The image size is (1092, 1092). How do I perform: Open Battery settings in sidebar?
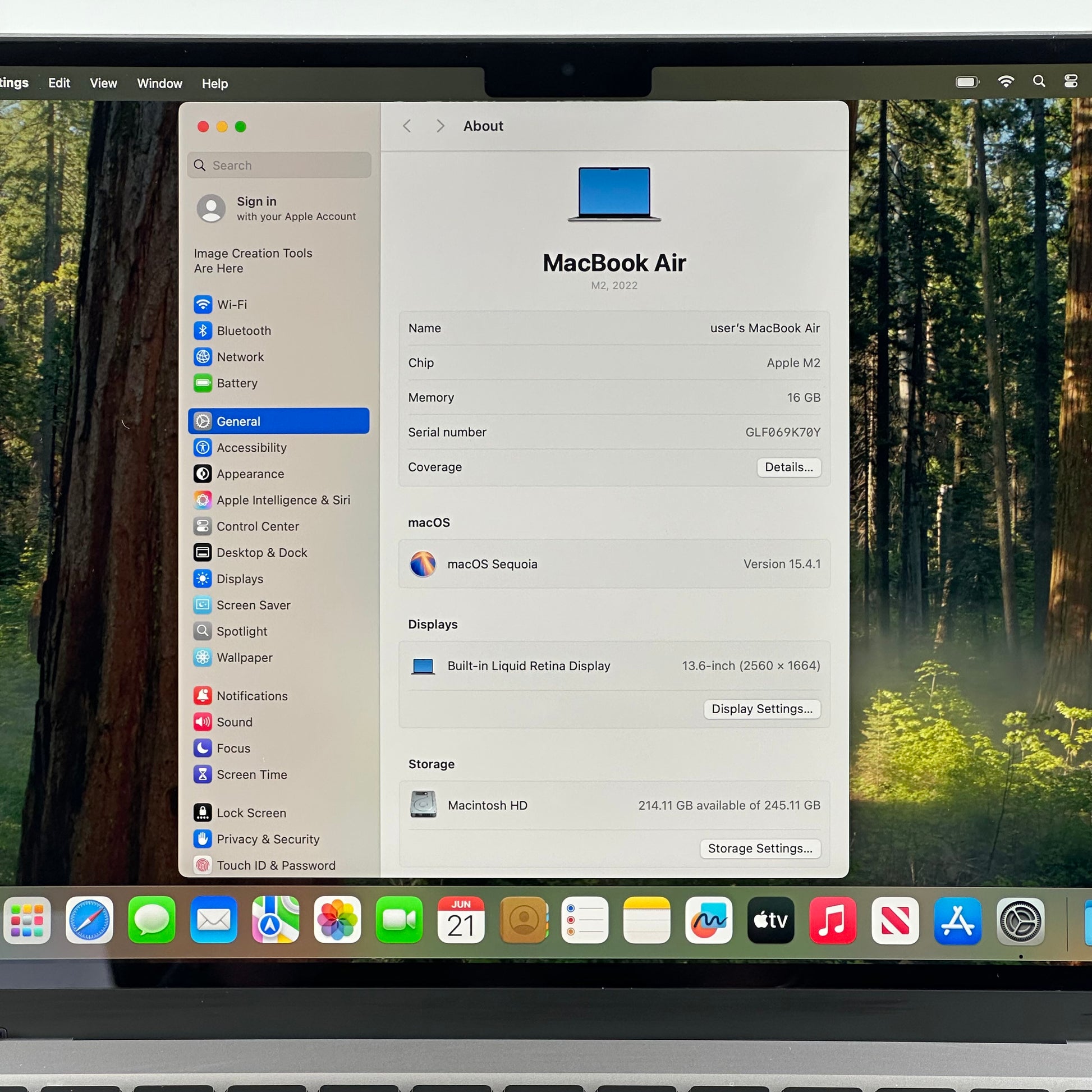(279, 383)
